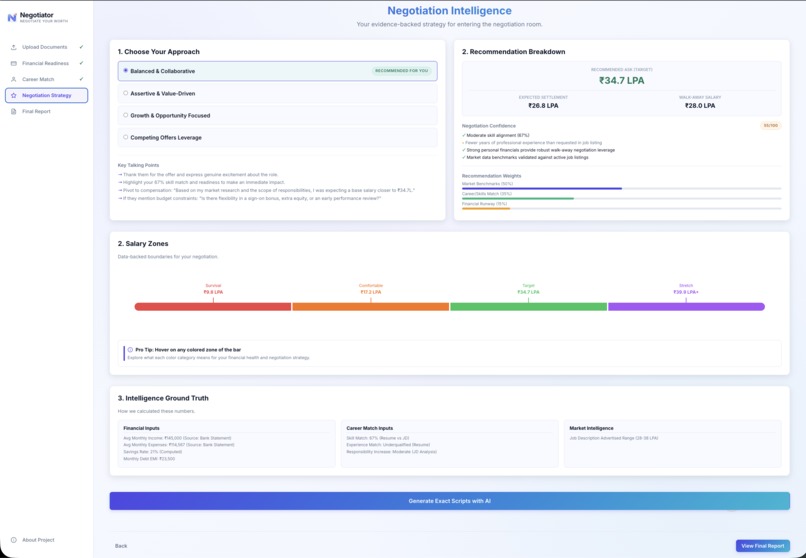Click the Comfortable ₹17.2 LPA label
This screenshot has width=806, height=558.
[x=371, y=289]
